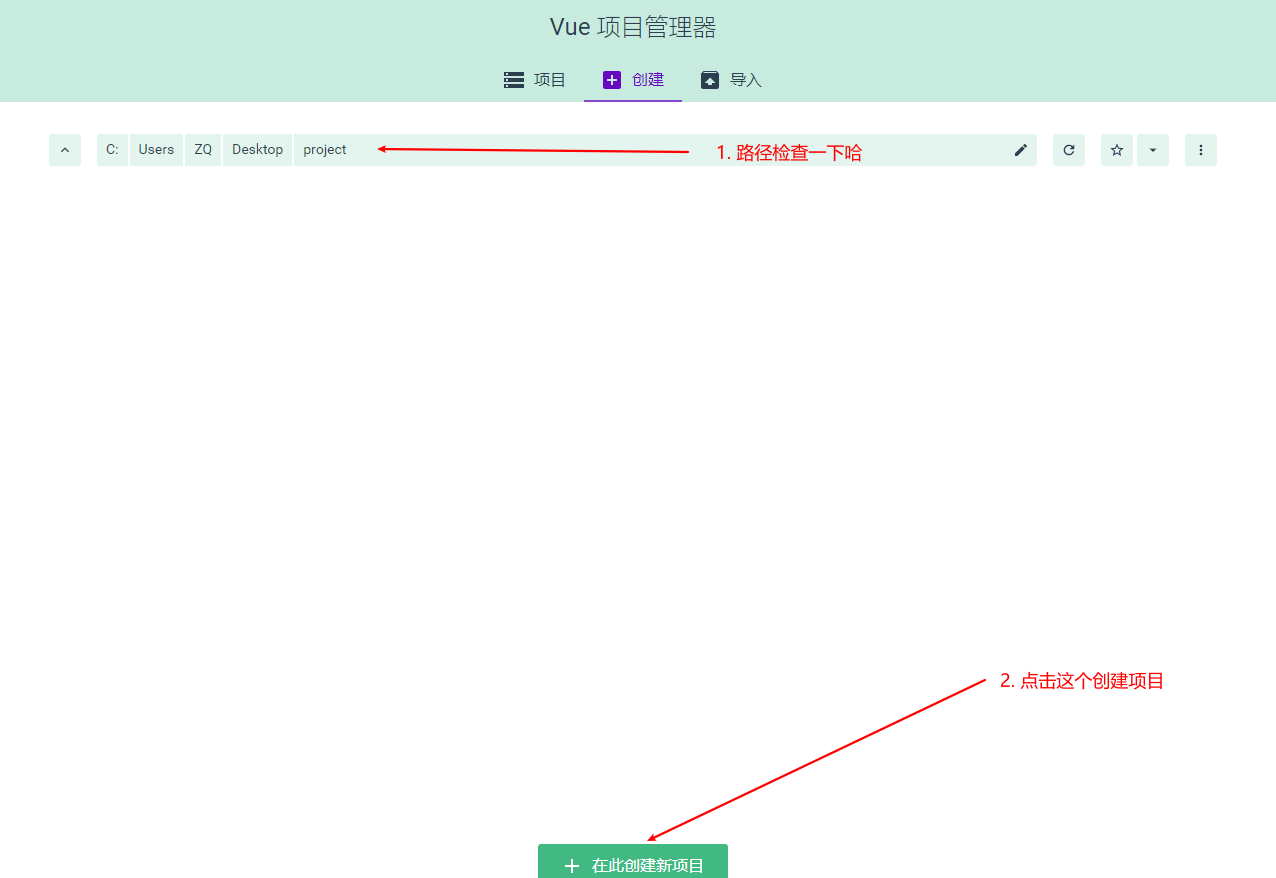Viewport: 1276px width, 878px height.
Task: Select the project folder path segment
Action: (x=325, y=150)
